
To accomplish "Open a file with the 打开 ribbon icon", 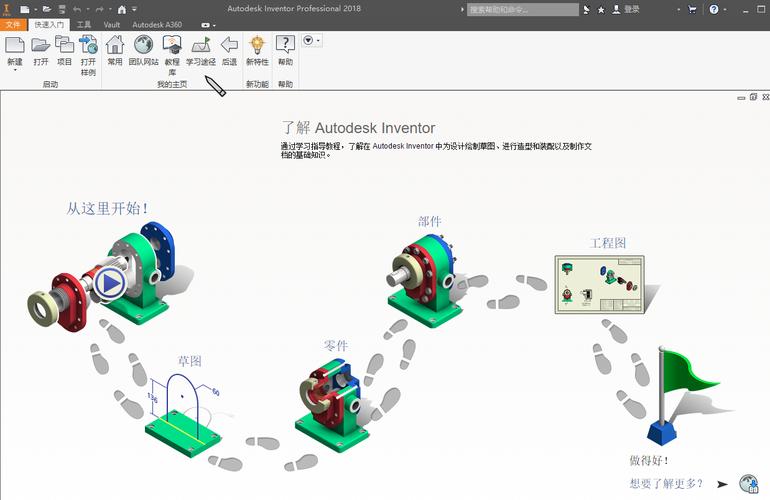I will (x=40, y=45).
